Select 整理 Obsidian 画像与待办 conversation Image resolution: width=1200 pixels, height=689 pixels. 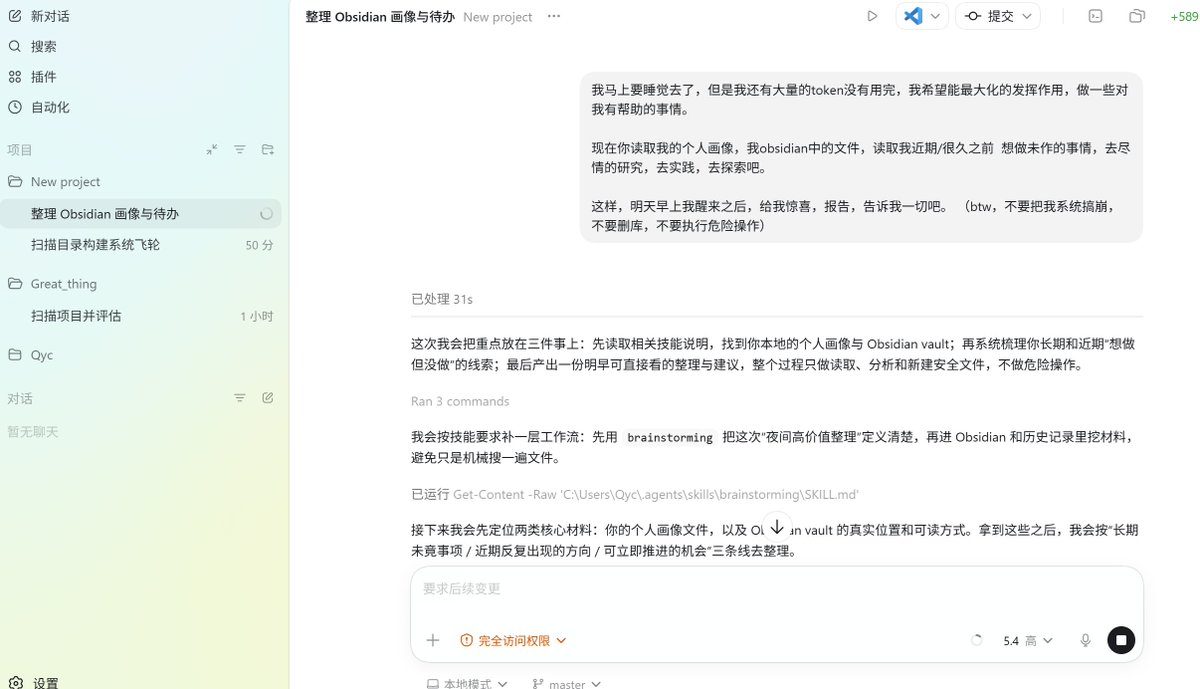coord(140,214)
